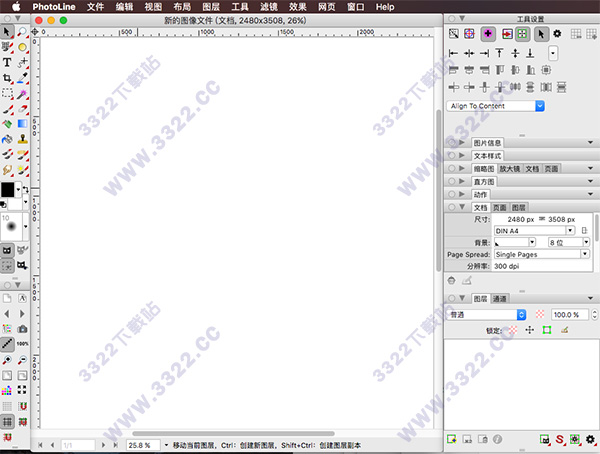Click the zoom in magnifier icon
Image resolution: width=600 pixels, height=454 pixels.
(x=7, y=360)
